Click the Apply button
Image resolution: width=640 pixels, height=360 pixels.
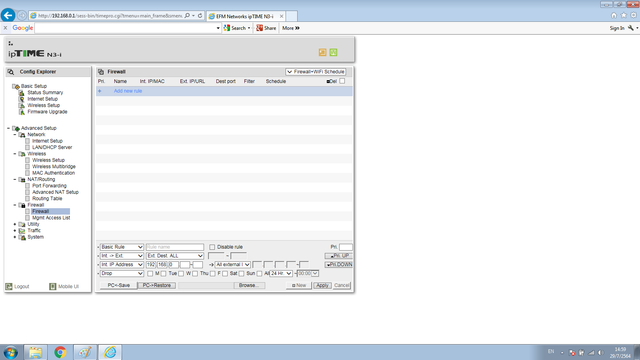(322, 285)
